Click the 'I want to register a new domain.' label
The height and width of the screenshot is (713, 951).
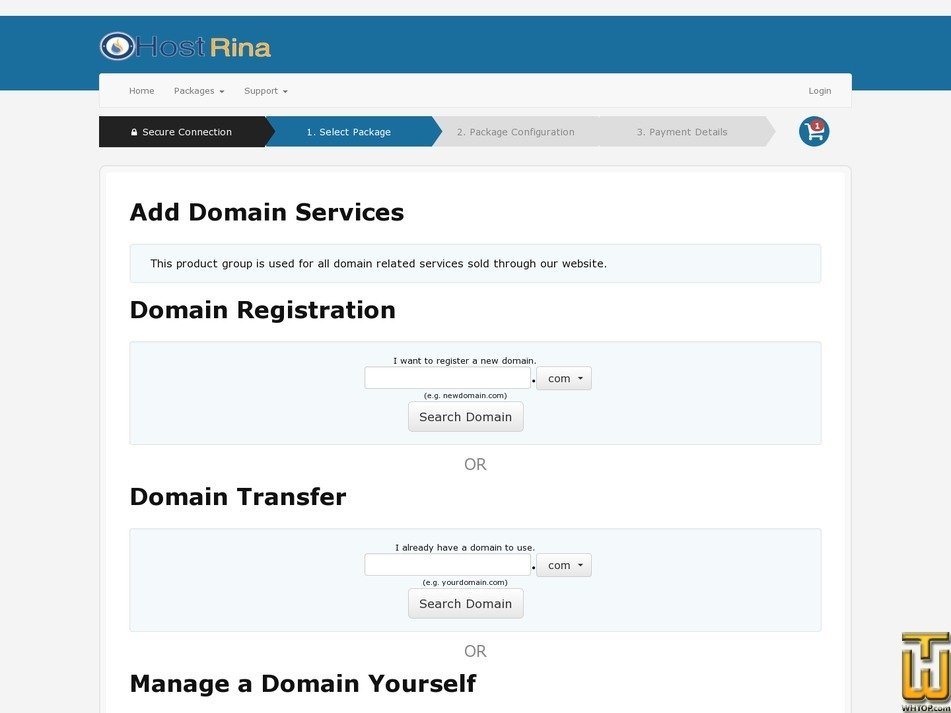[x=465, y=361]
